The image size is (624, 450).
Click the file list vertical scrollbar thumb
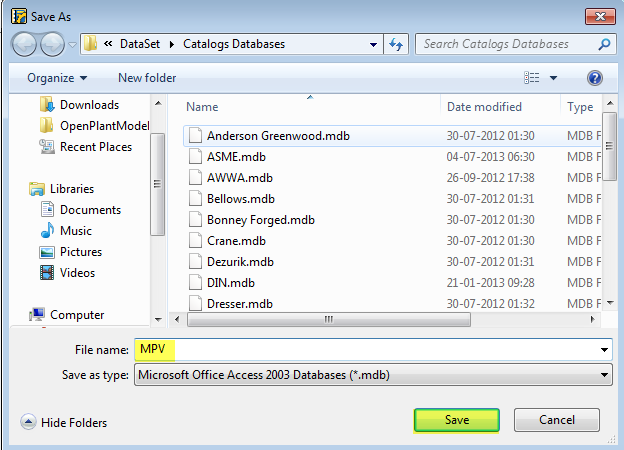pos(609,146)
